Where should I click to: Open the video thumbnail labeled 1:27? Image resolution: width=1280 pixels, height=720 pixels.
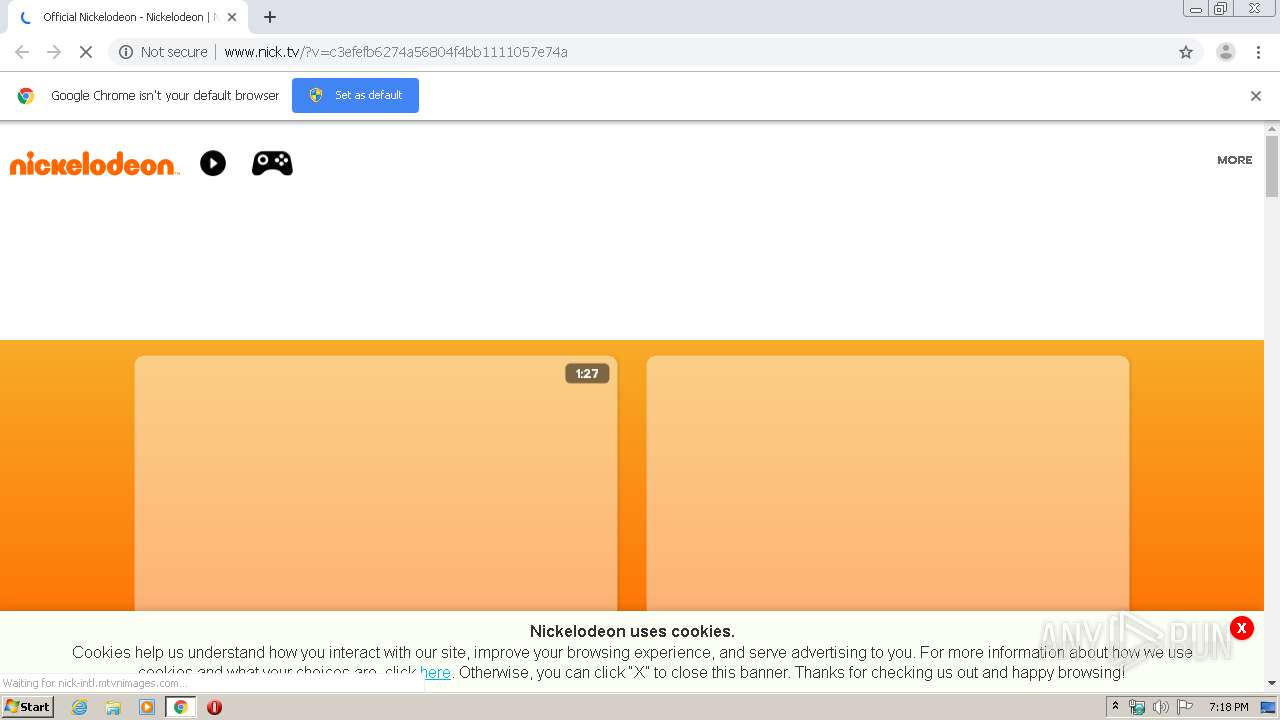pos(376,483)
